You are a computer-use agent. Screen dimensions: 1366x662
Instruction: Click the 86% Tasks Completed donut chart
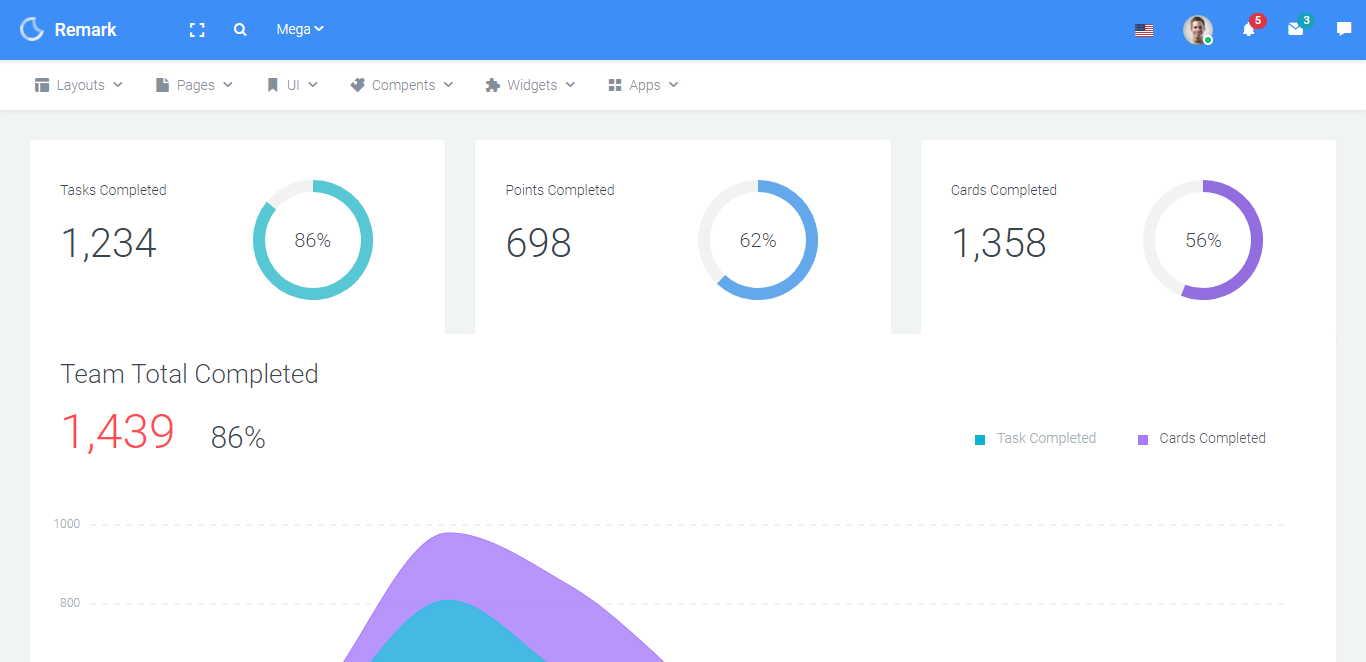coord(313,240)
